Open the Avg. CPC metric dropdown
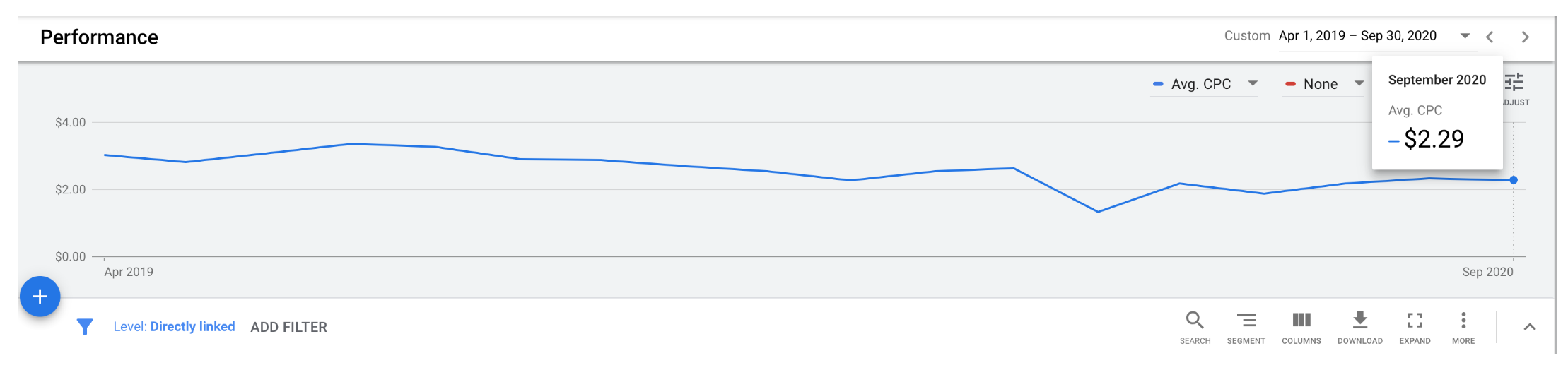Screen dimensions: 1568x370 [1205, 84]
